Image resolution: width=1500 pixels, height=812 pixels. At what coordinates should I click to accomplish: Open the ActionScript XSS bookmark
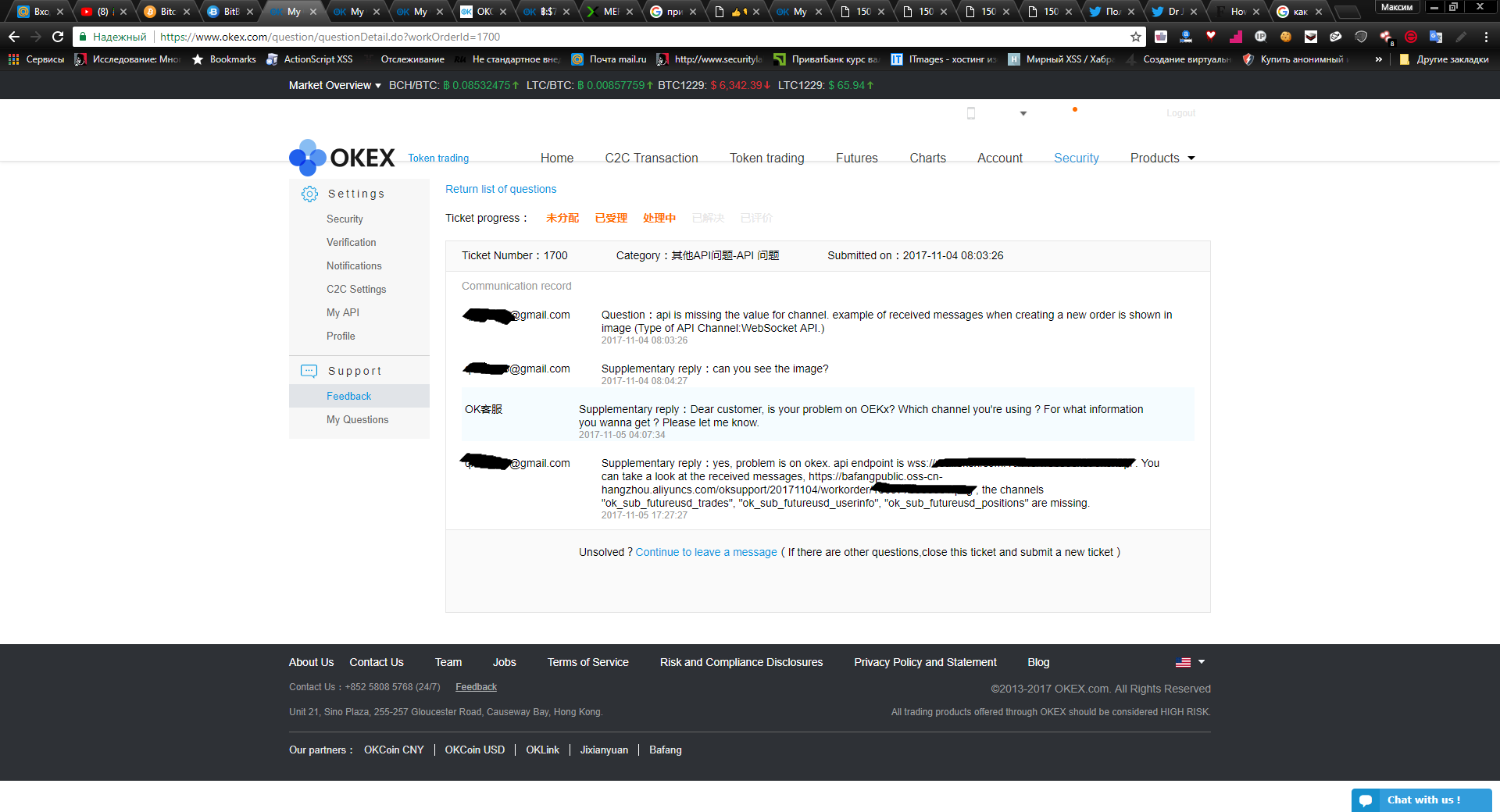click(309, 59)
